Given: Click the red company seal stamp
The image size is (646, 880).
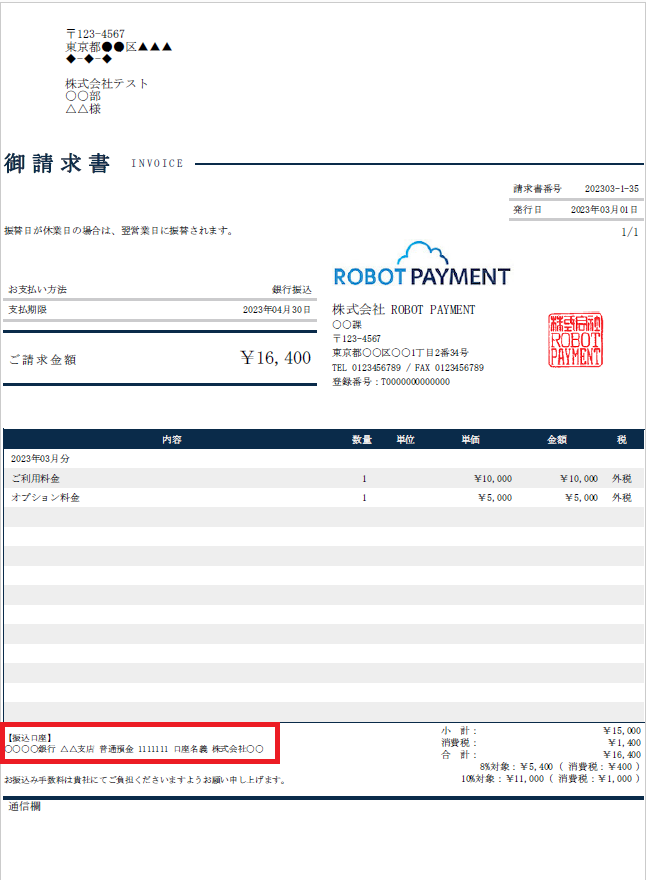Looking at the screenshot, I should tap(575, 340).
